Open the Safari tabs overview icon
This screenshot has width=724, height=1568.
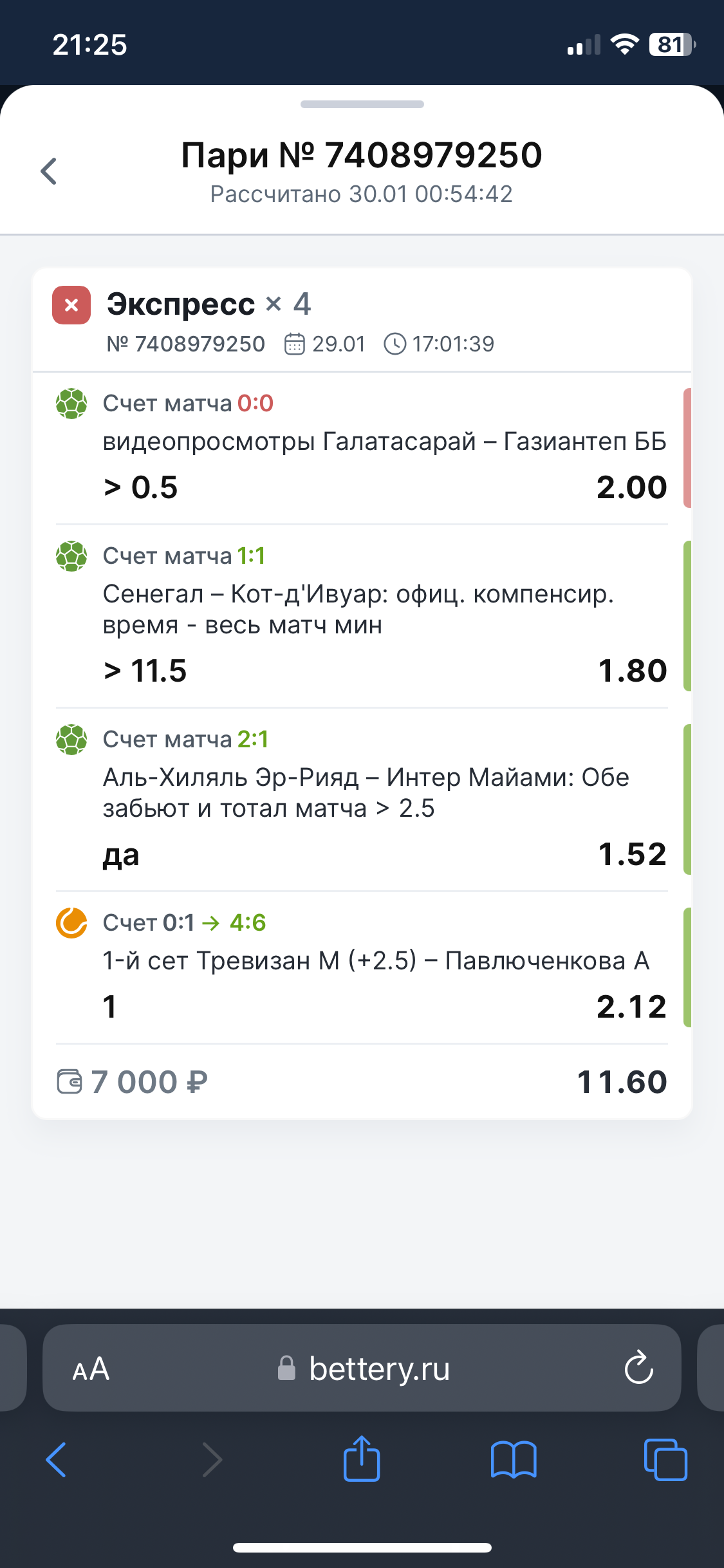point(665,1459)
